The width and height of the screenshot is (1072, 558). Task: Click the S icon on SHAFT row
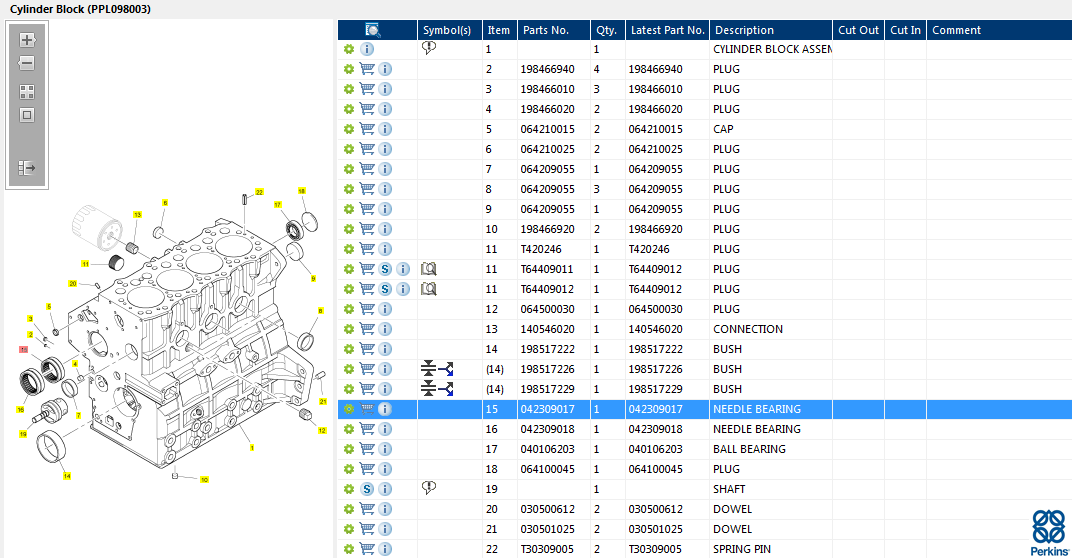pos(367,489)
